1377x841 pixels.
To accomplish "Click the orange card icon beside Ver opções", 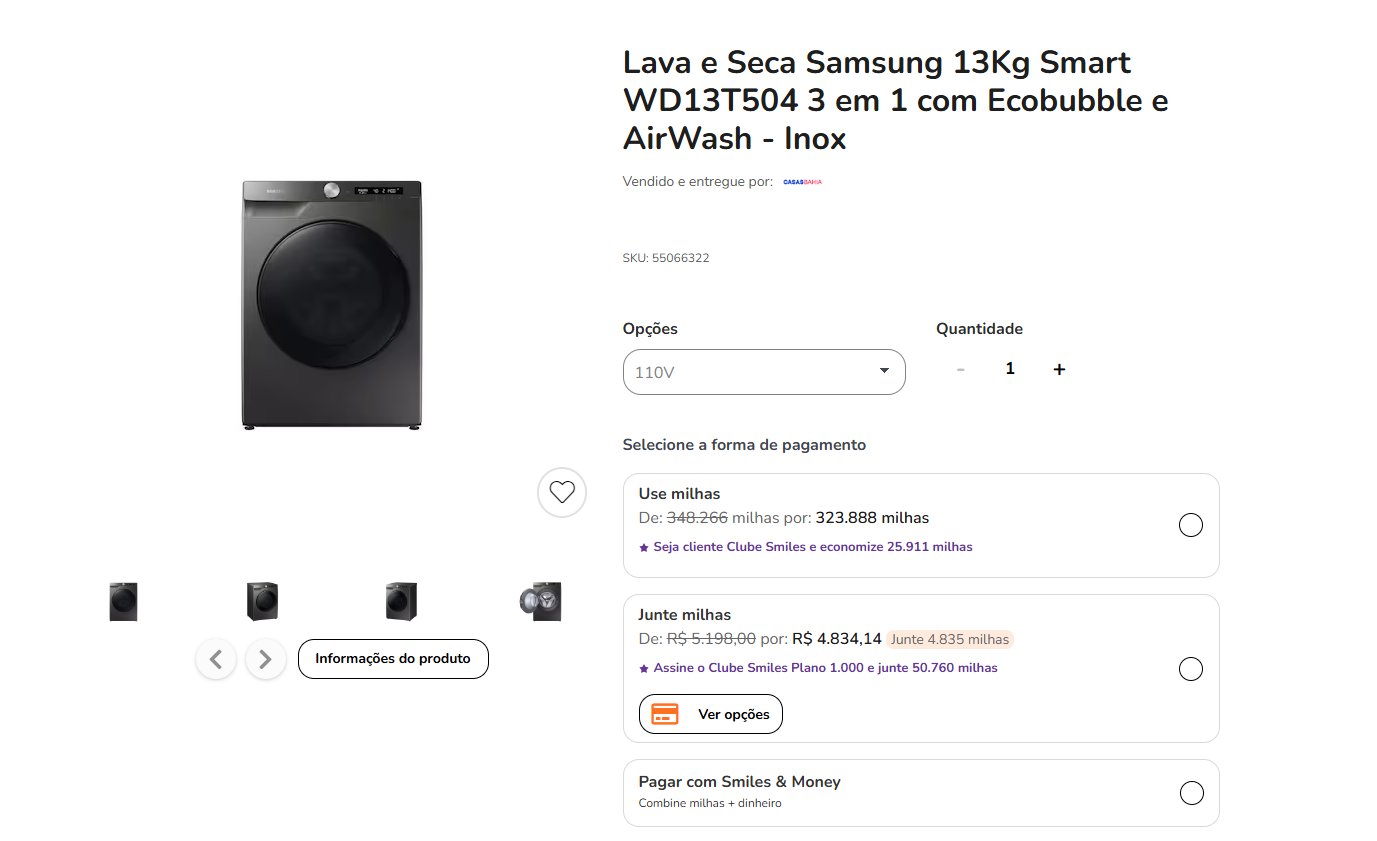I will 665,714.
